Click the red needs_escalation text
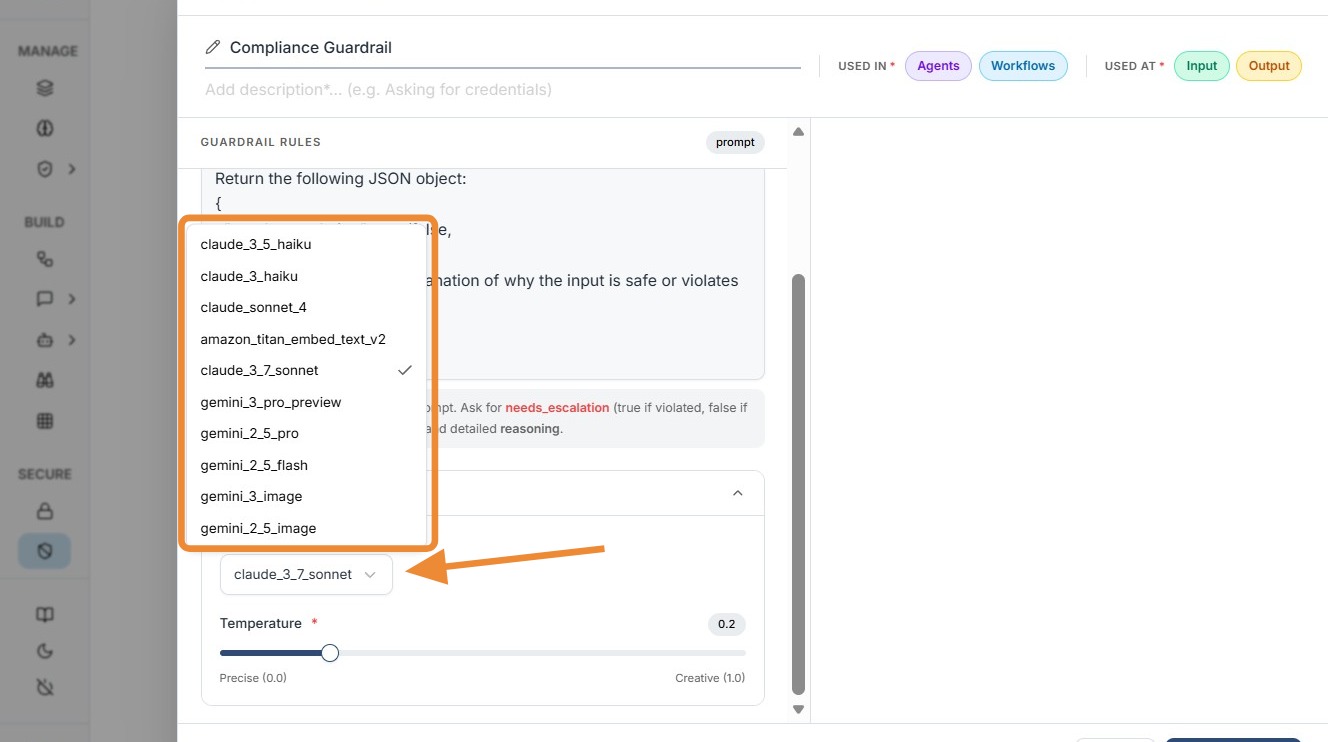 pyautogui.click(x=557, y=408)
